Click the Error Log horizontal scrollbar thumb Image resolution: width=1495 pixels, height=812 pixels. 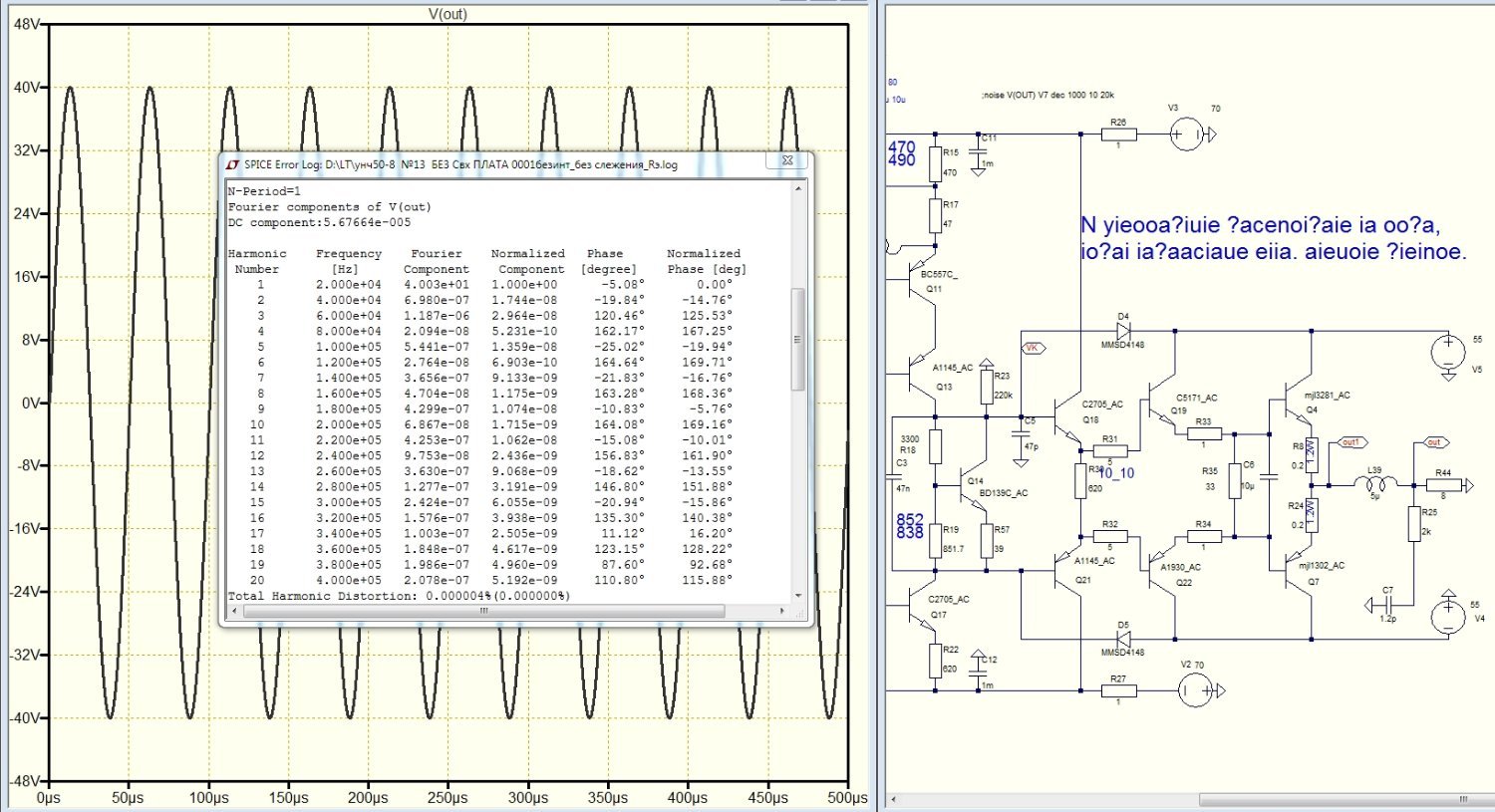(483, 611)
